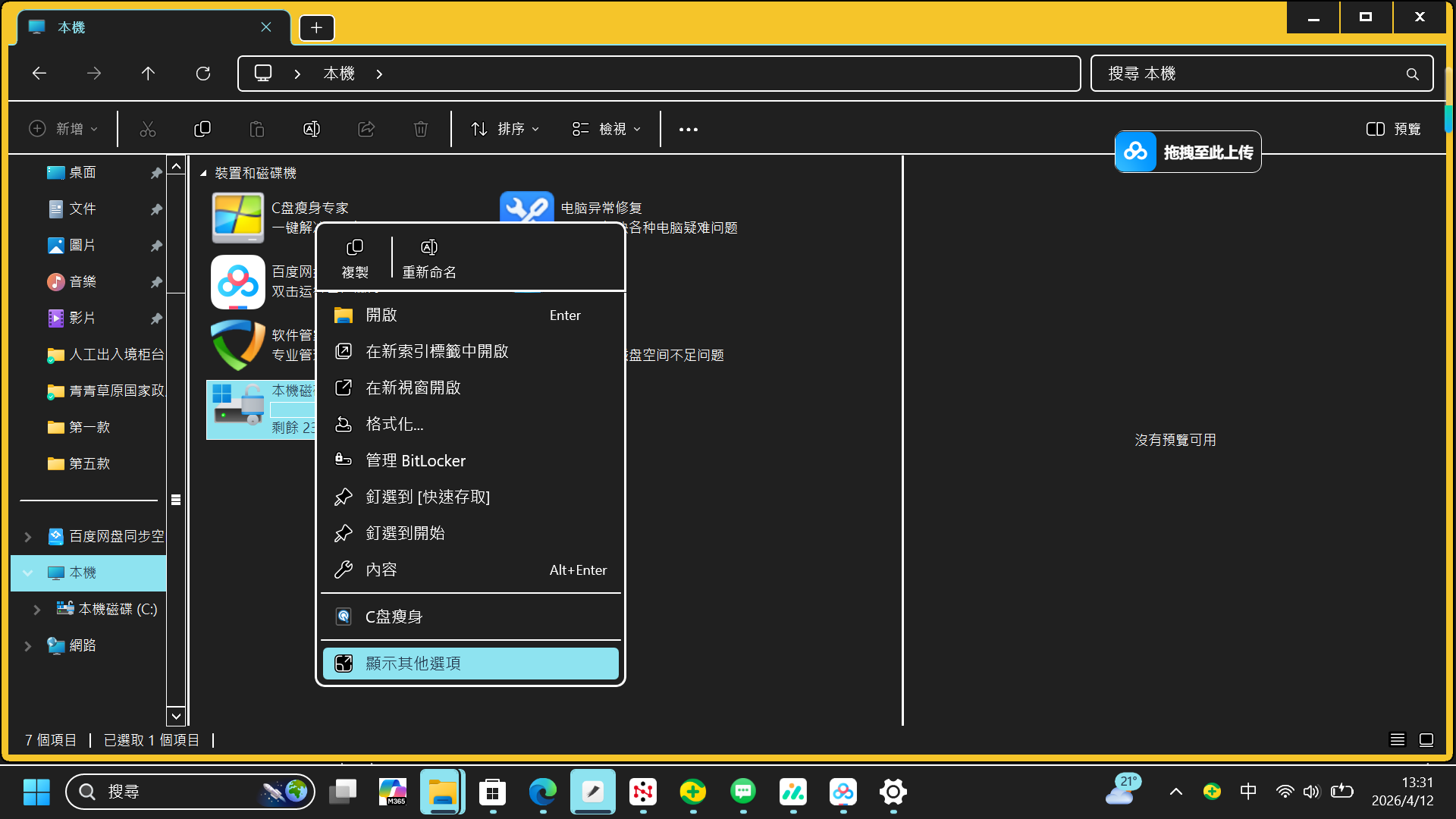
Task: Expand the 網路 tree node
Action: 28,646
